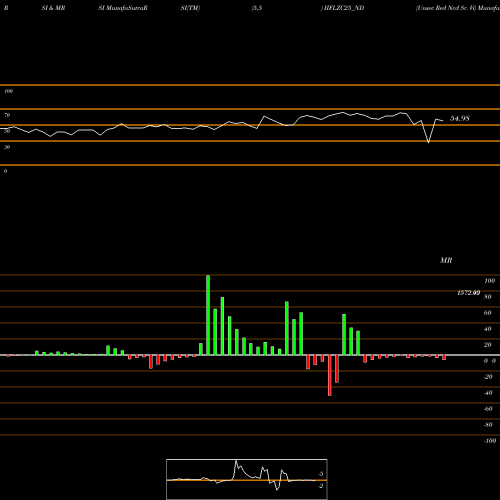This screenshot has width=500, height=500.
Task: Click the 'Ncd Sr. Vi) Munafa' header text
Action: (x=474, y=8)
